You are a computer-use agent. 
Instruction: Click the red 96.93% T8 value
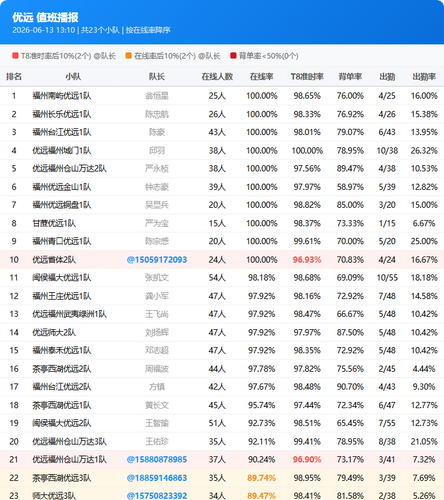(307, 260)
